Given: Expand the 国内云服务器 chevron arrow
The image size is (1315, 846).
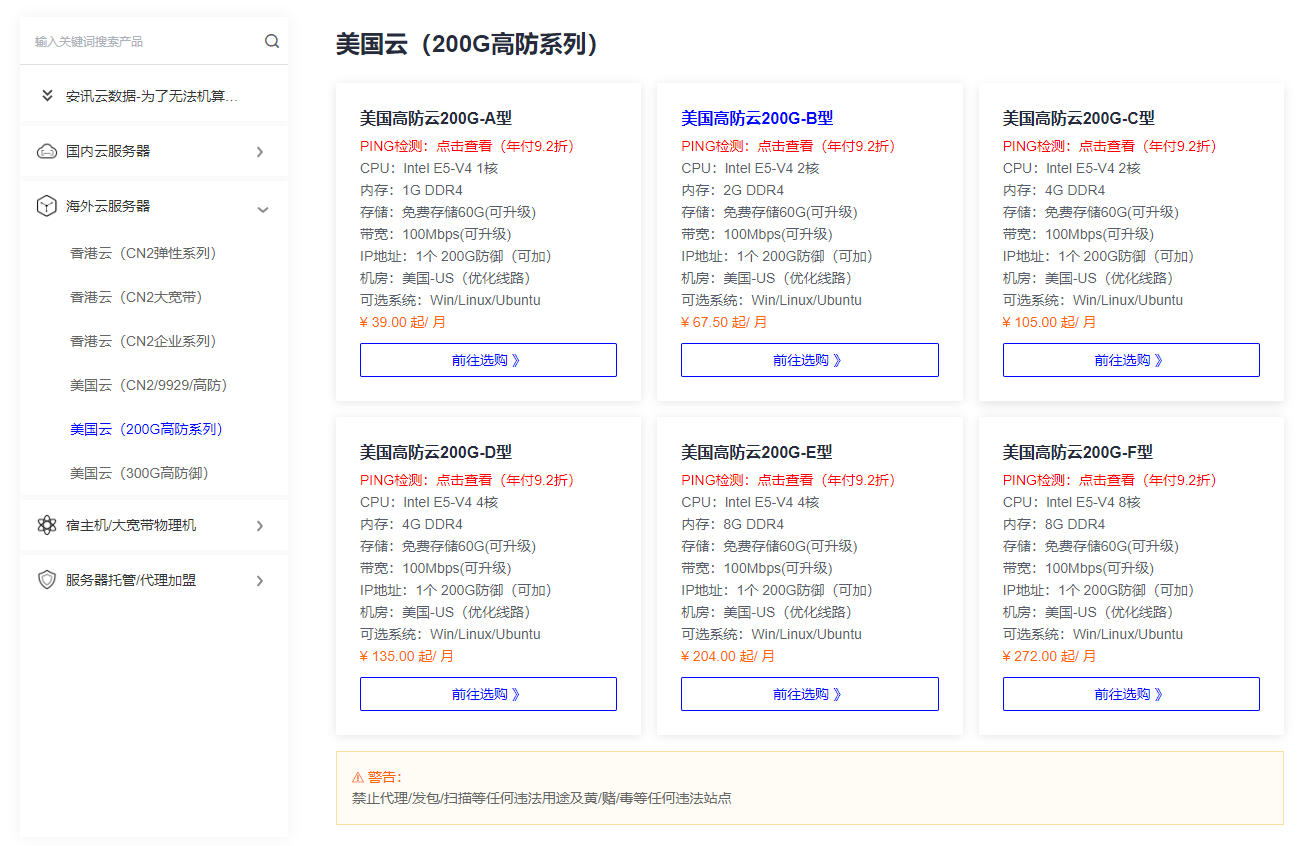Looking at the screenshot, I should click(260, 152).
